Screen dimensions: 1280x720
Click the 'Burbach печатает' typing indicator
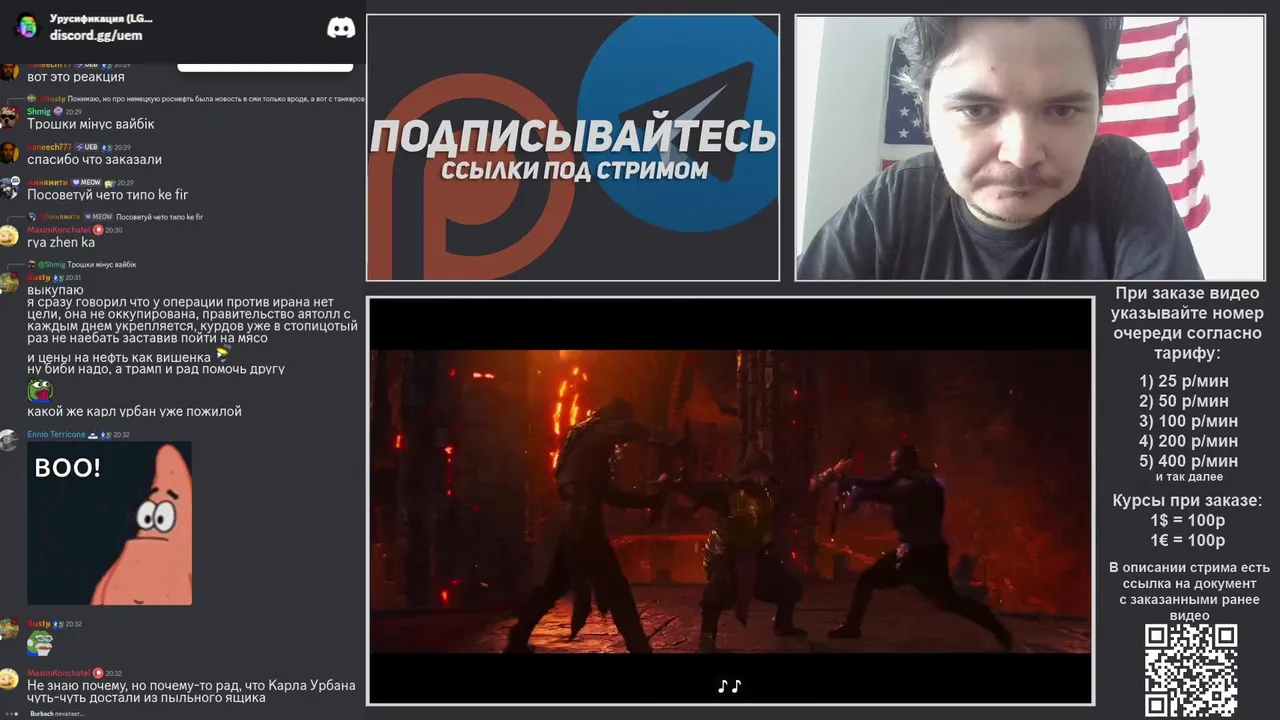pyautogui.click(x=56, y=714)
